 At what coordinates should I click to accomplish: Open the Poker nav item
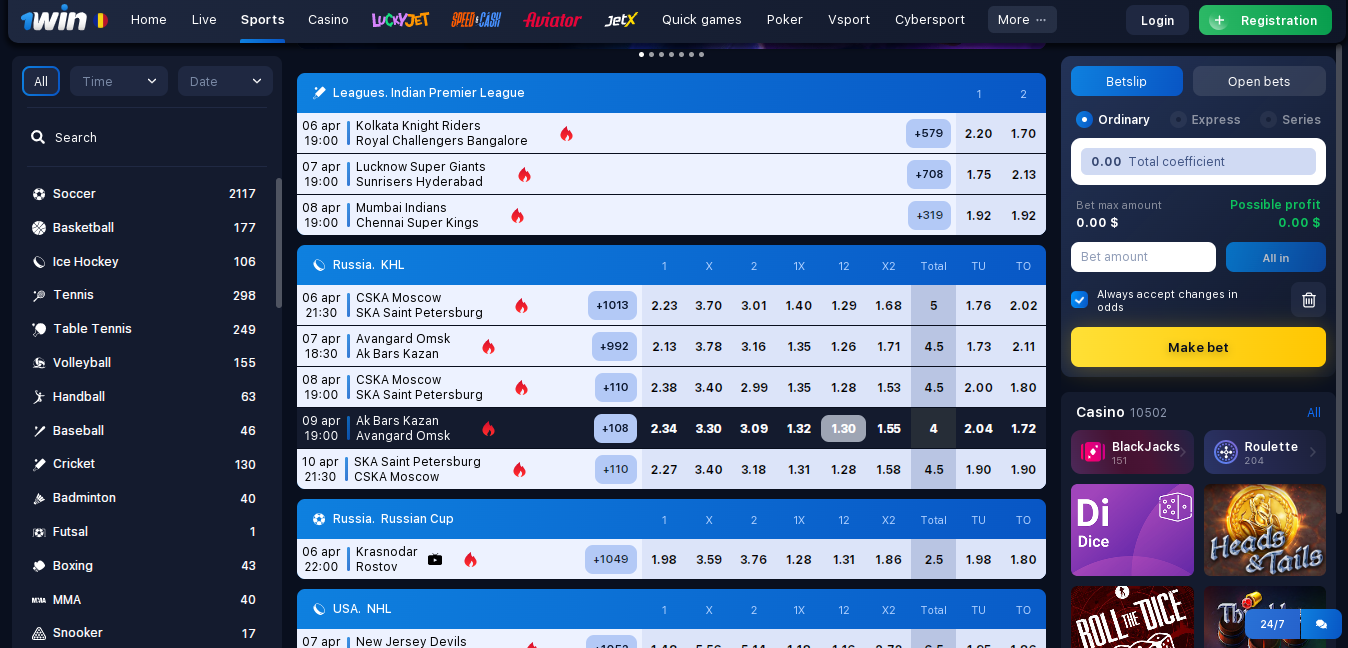tap(785, 19)
